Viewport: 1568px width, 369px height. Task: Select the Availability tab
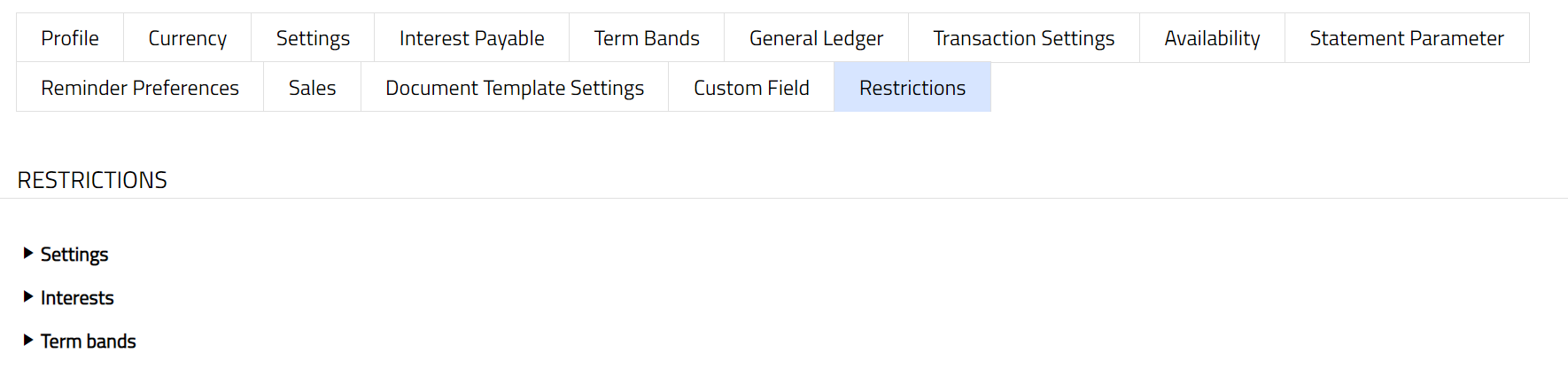tap(1212, 38)
